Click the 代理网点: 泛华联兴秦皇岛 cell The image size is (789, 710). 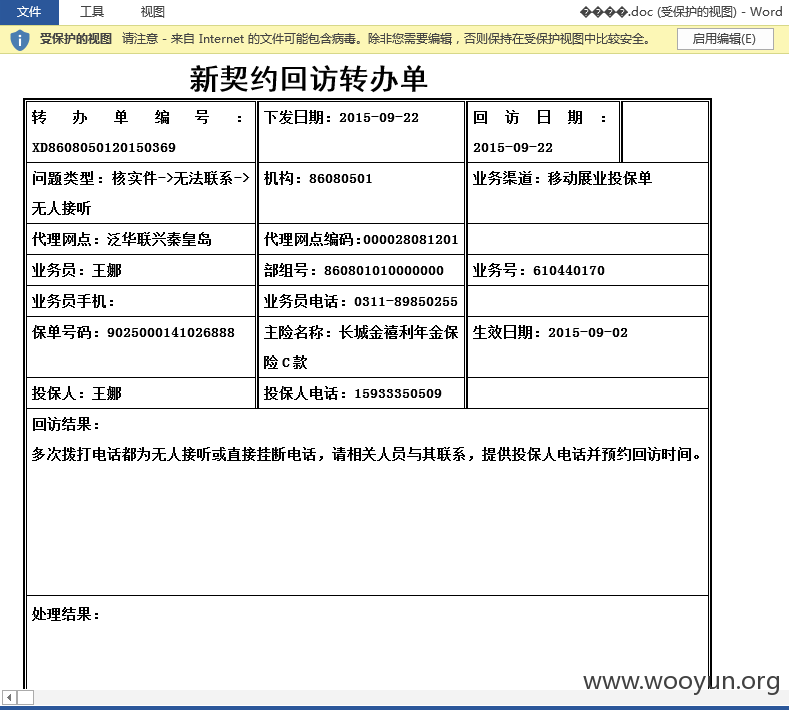click(141, 240)
